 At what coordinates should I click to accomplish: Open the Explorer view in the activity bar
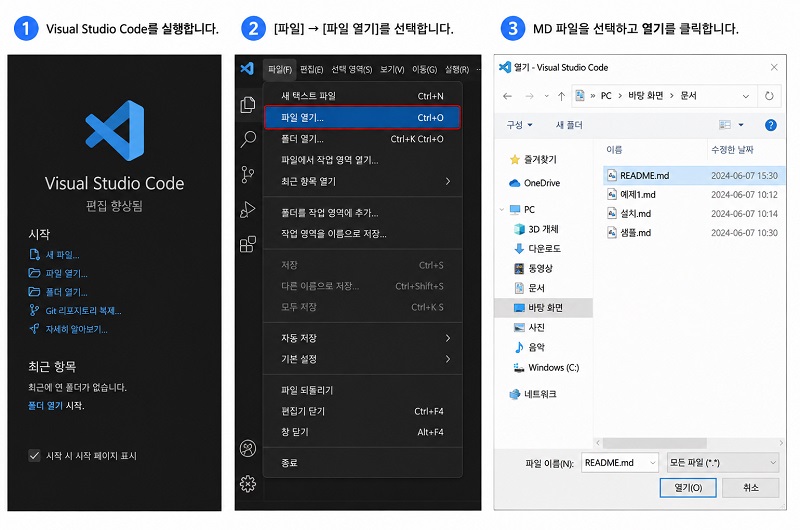(248, 105)
